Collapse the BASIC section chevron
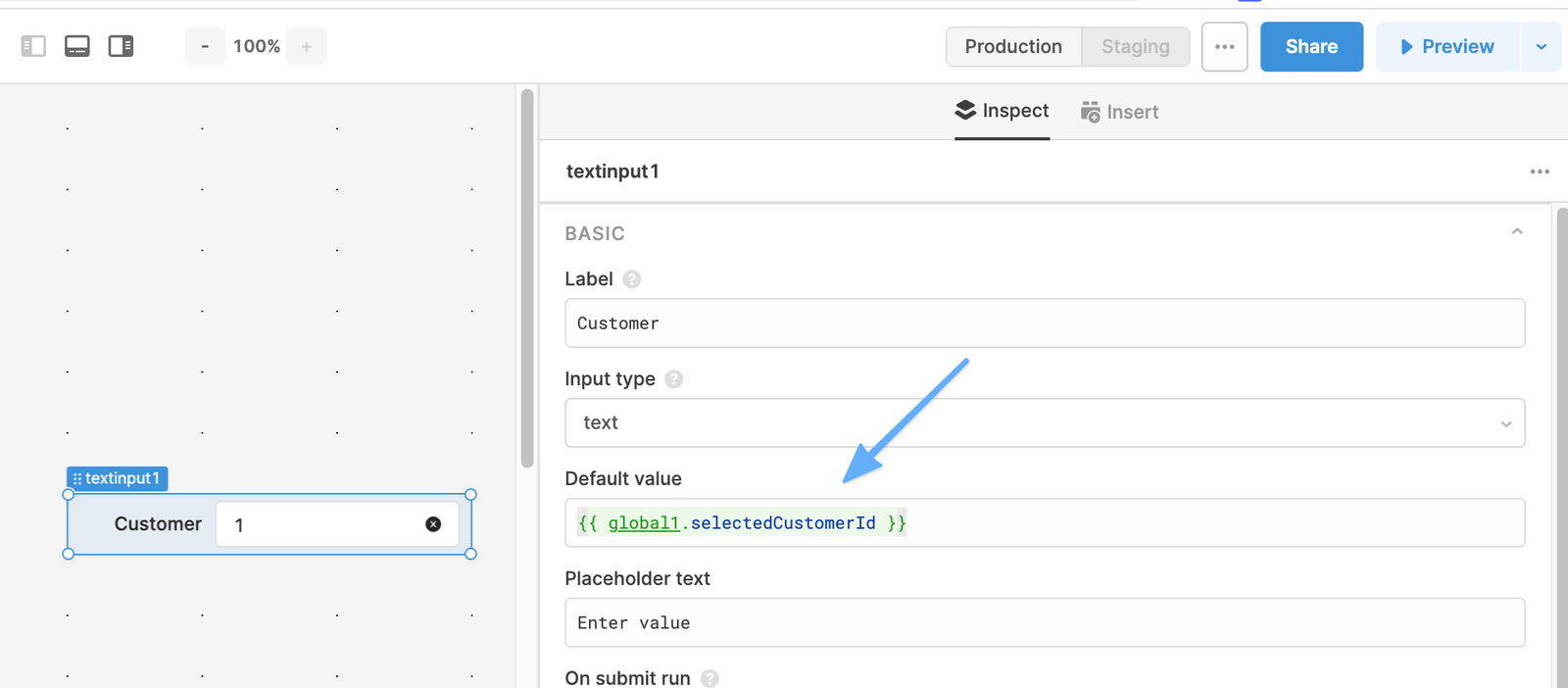Viewport: 1568px width, 688px height. (x=1517, y=232)
